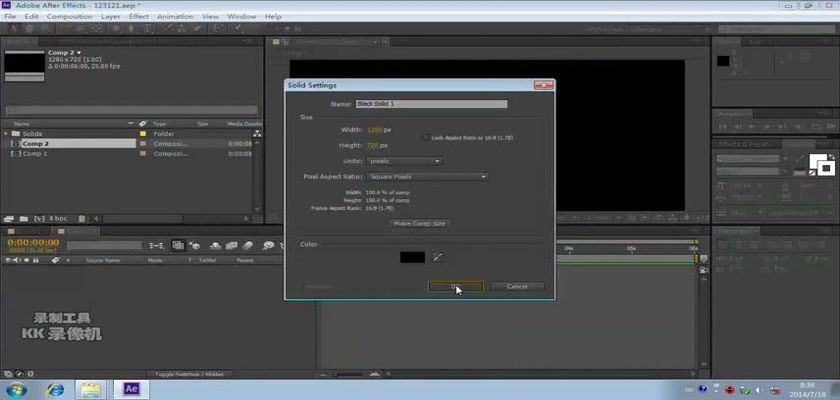Click Toggle Switches / Modes button
This screenshot has width=840, height=400.
click(189, 374)
